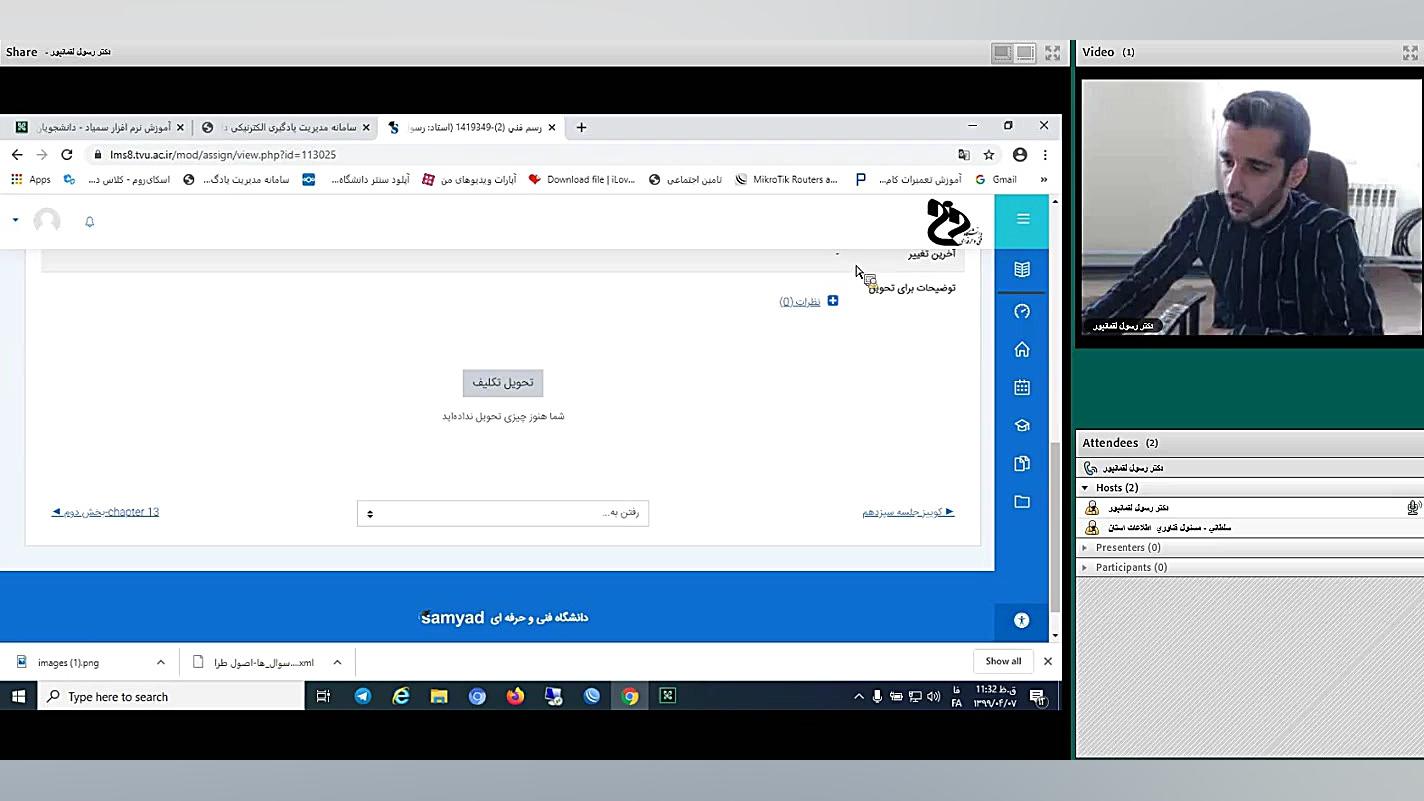The image size is (1424, 801).
Task: Click Show all downloads
Action: (x=1003, y=661)
